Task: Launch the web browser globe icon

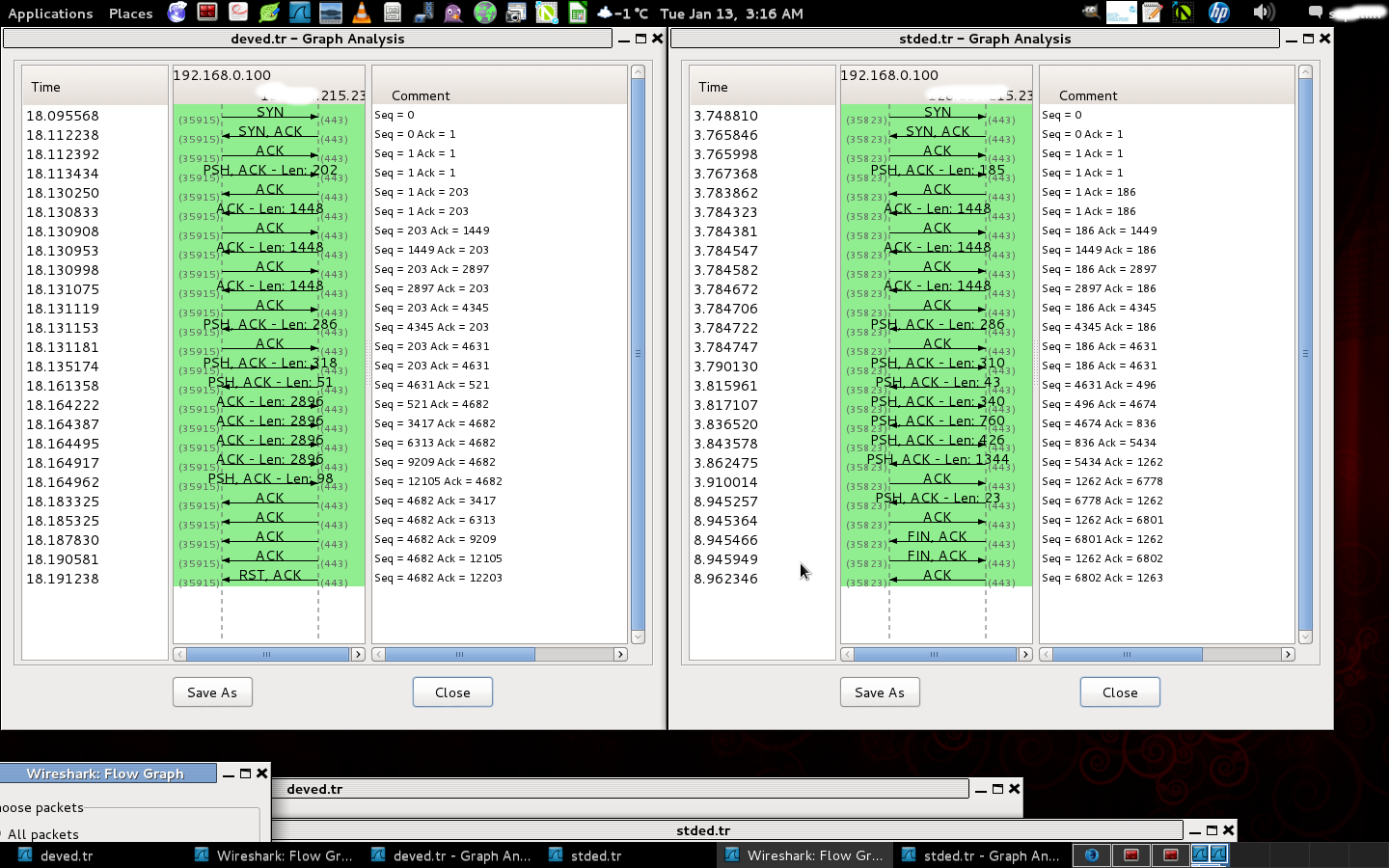Action: point(177,13)
